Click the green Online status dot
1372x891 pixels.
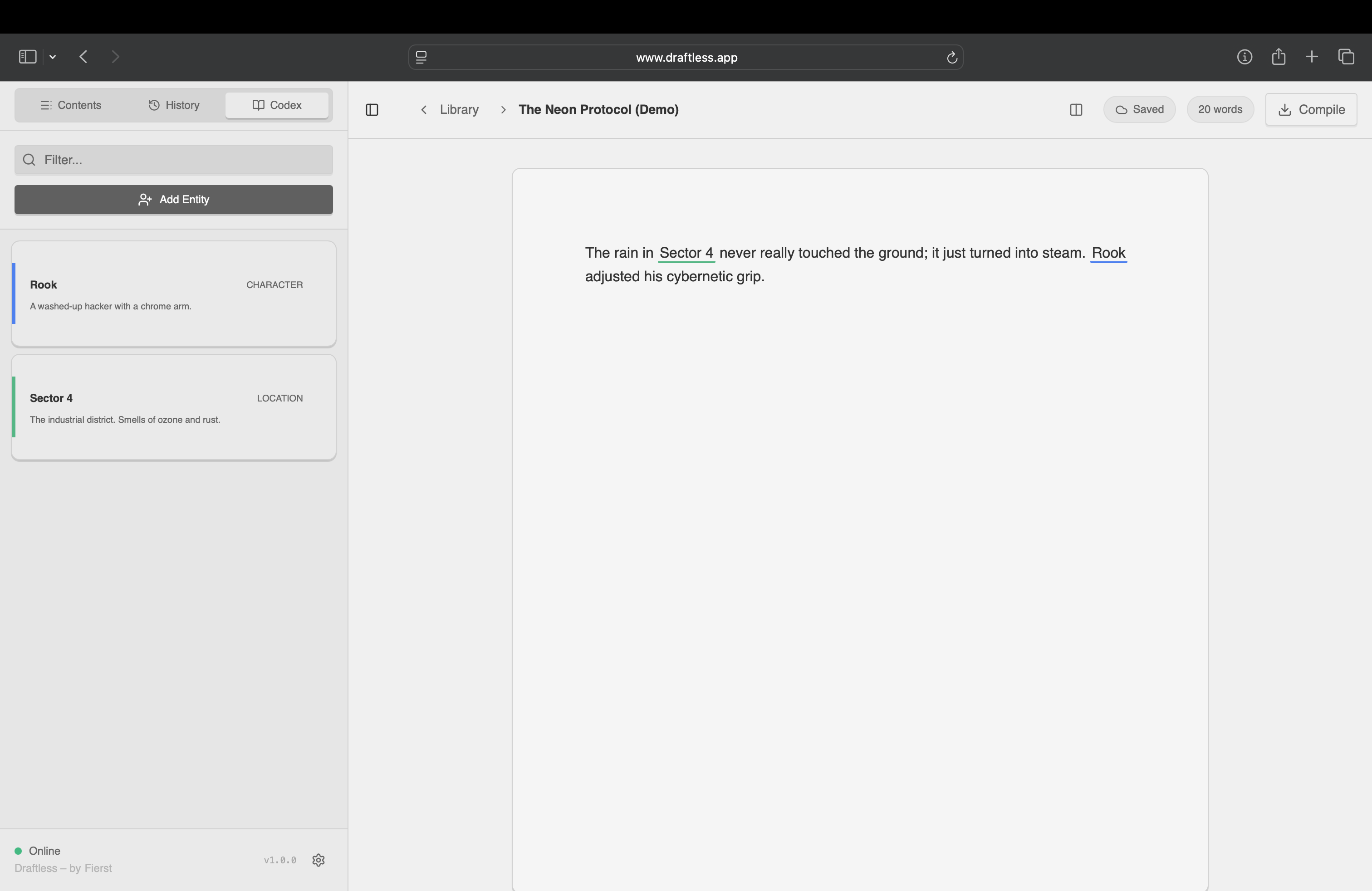pyautogui.click(x=17, y=850)
